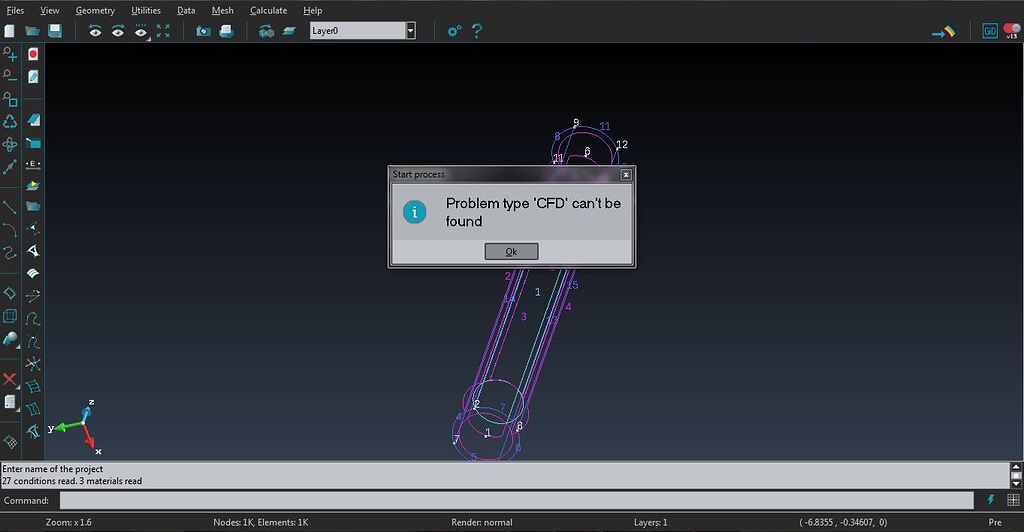
Task: Toggle to postprocess with arrow rainbow icon
Action: (x=944, y=31)
